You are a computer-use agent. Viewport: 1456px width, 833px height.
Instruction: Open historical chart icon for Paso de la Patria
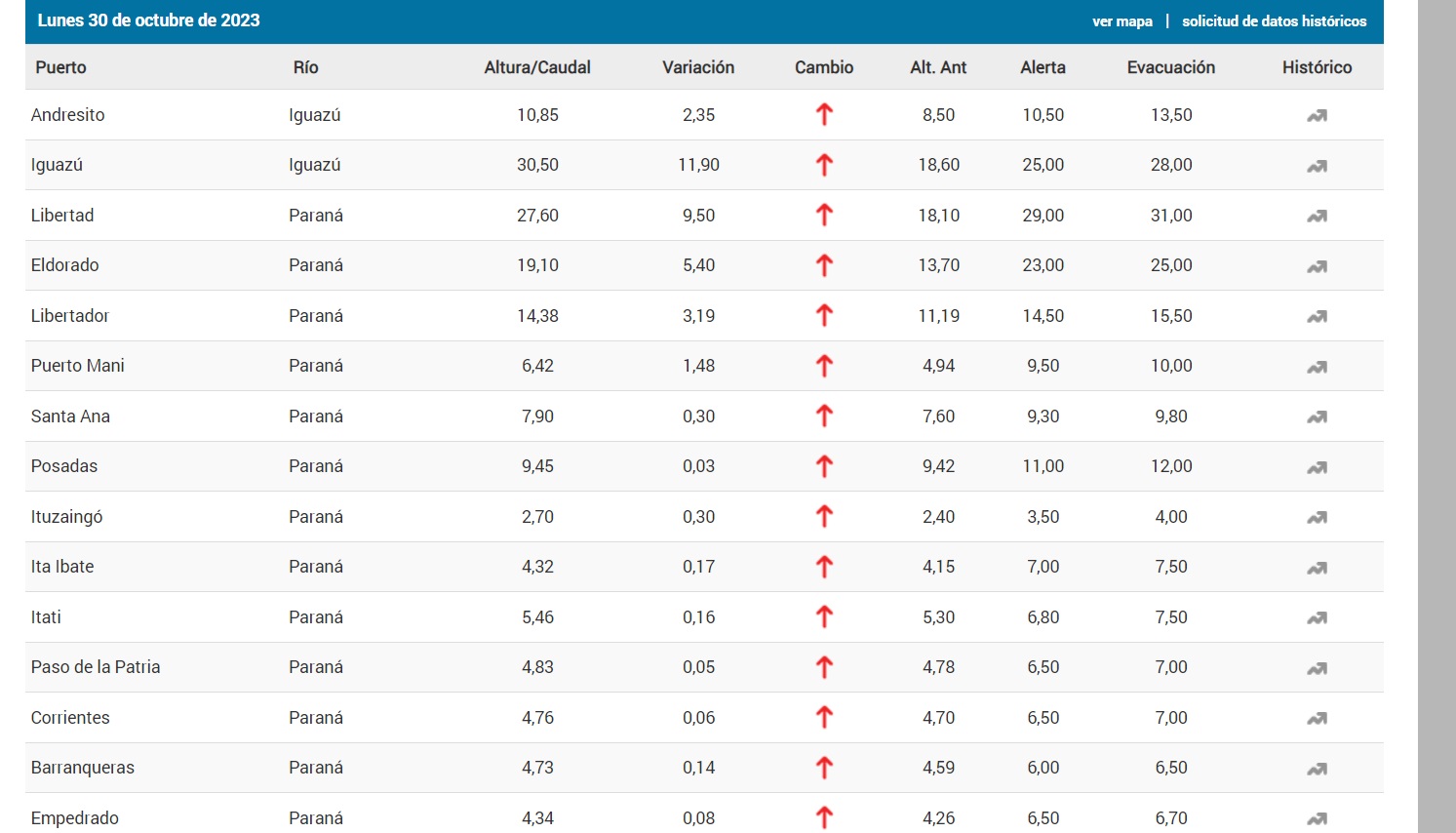[1317, 668]
